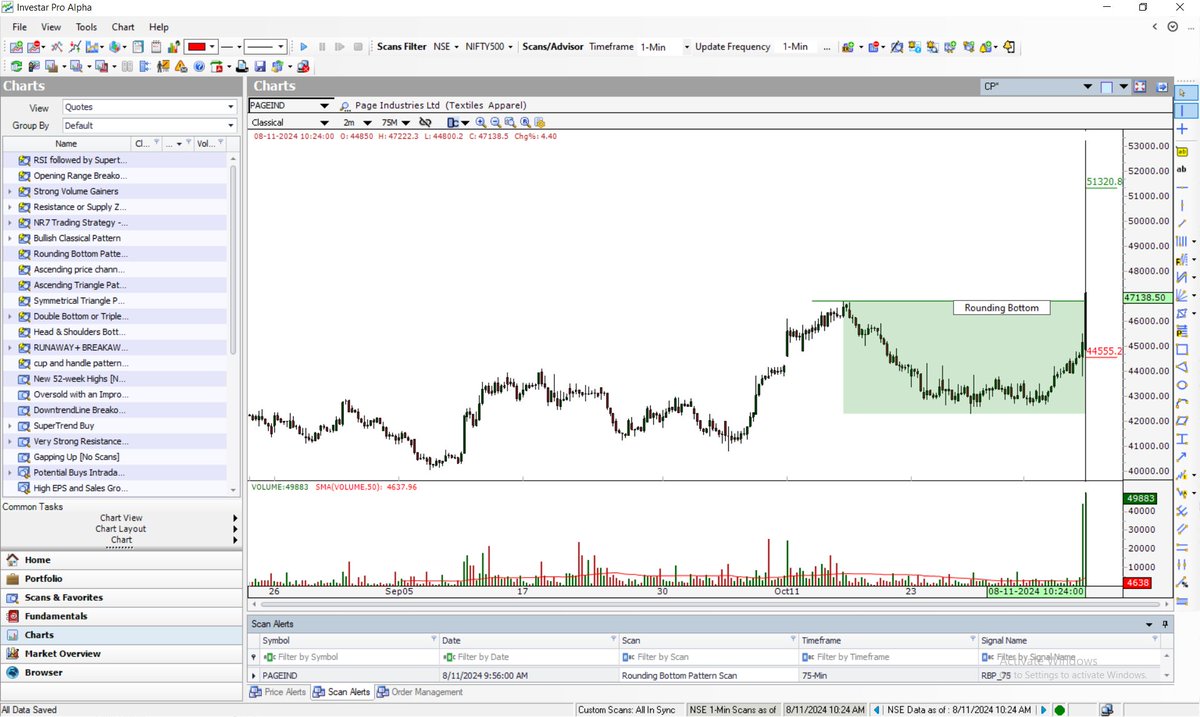
Task: Open the View menu
Action: coord(51,27)
